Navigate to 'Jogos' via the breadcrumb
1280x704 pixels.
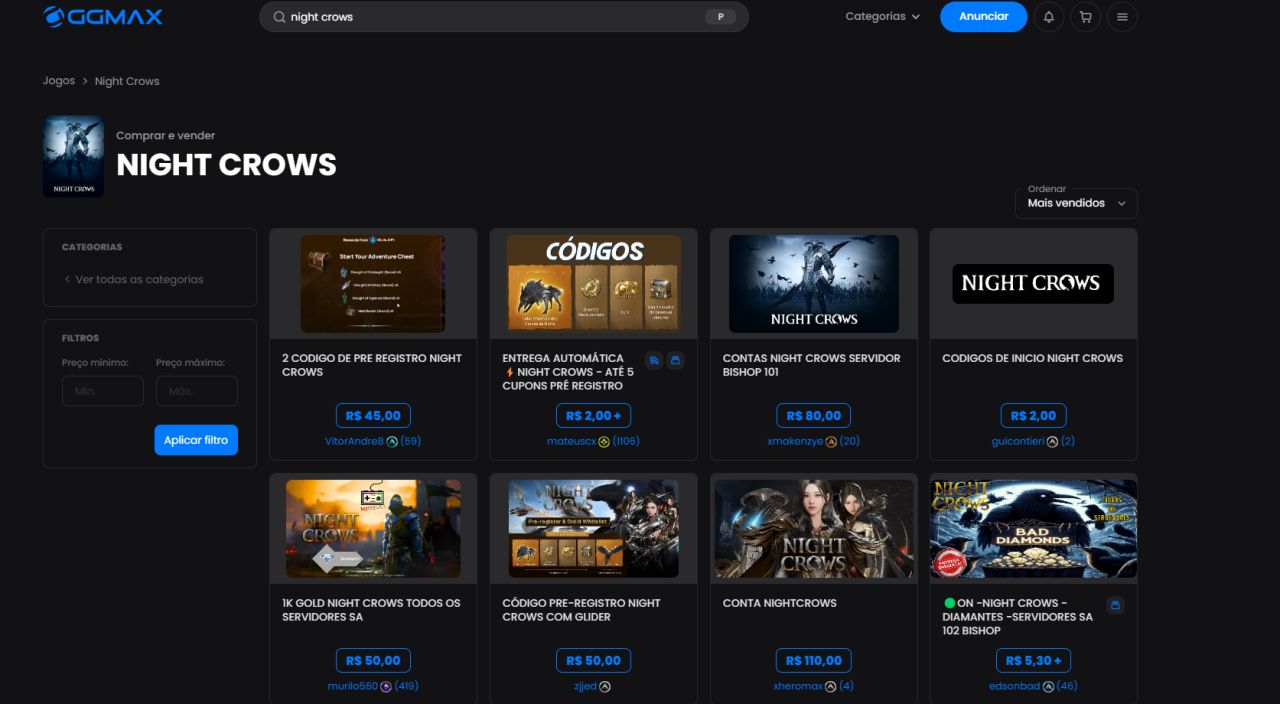[58, 80]
